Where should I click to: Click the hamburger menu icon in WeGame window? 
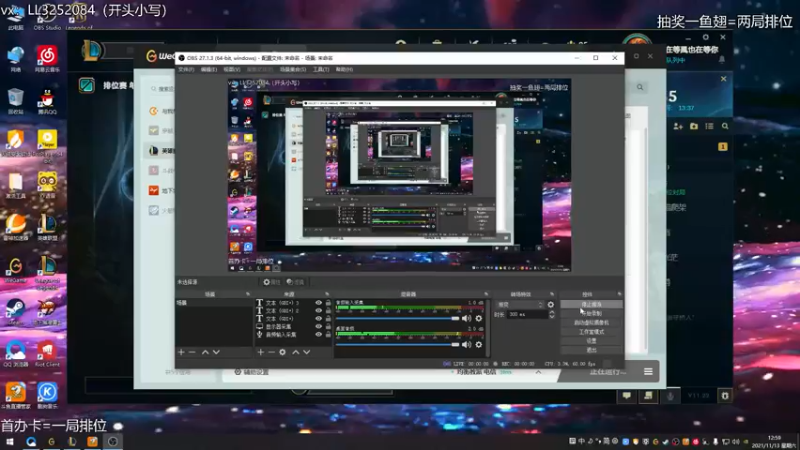click(648, 371)
